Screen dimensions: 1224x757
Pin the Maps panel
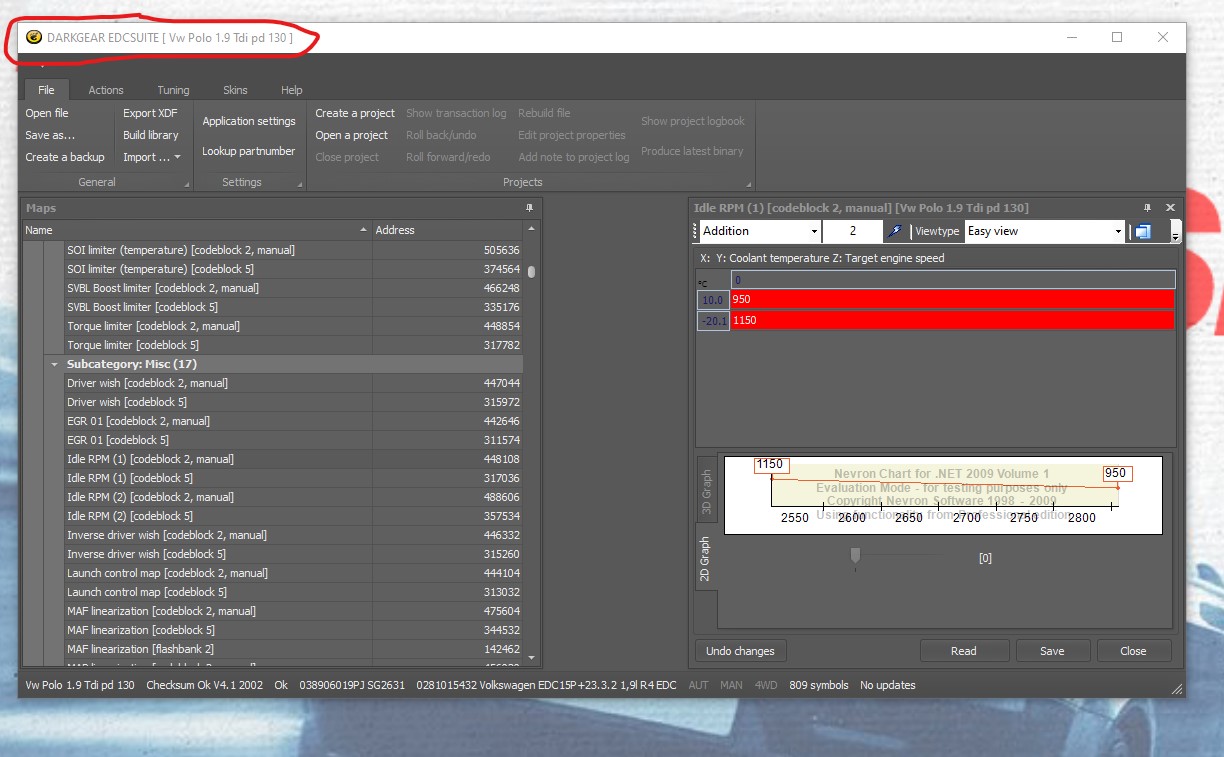[529, 208]
